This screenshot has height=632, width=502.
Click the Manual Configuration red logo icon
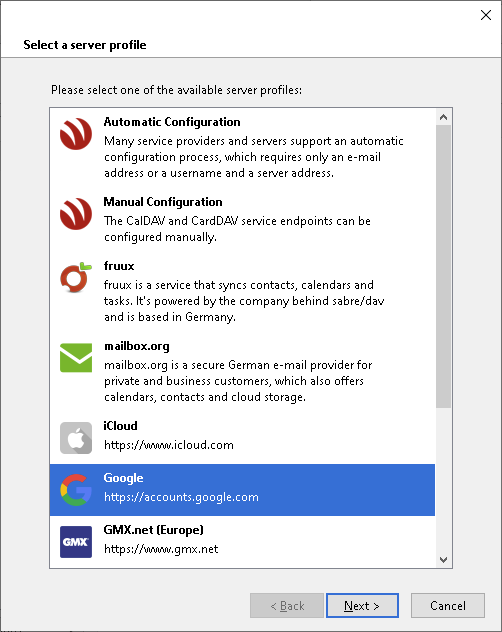pos(76,214)
